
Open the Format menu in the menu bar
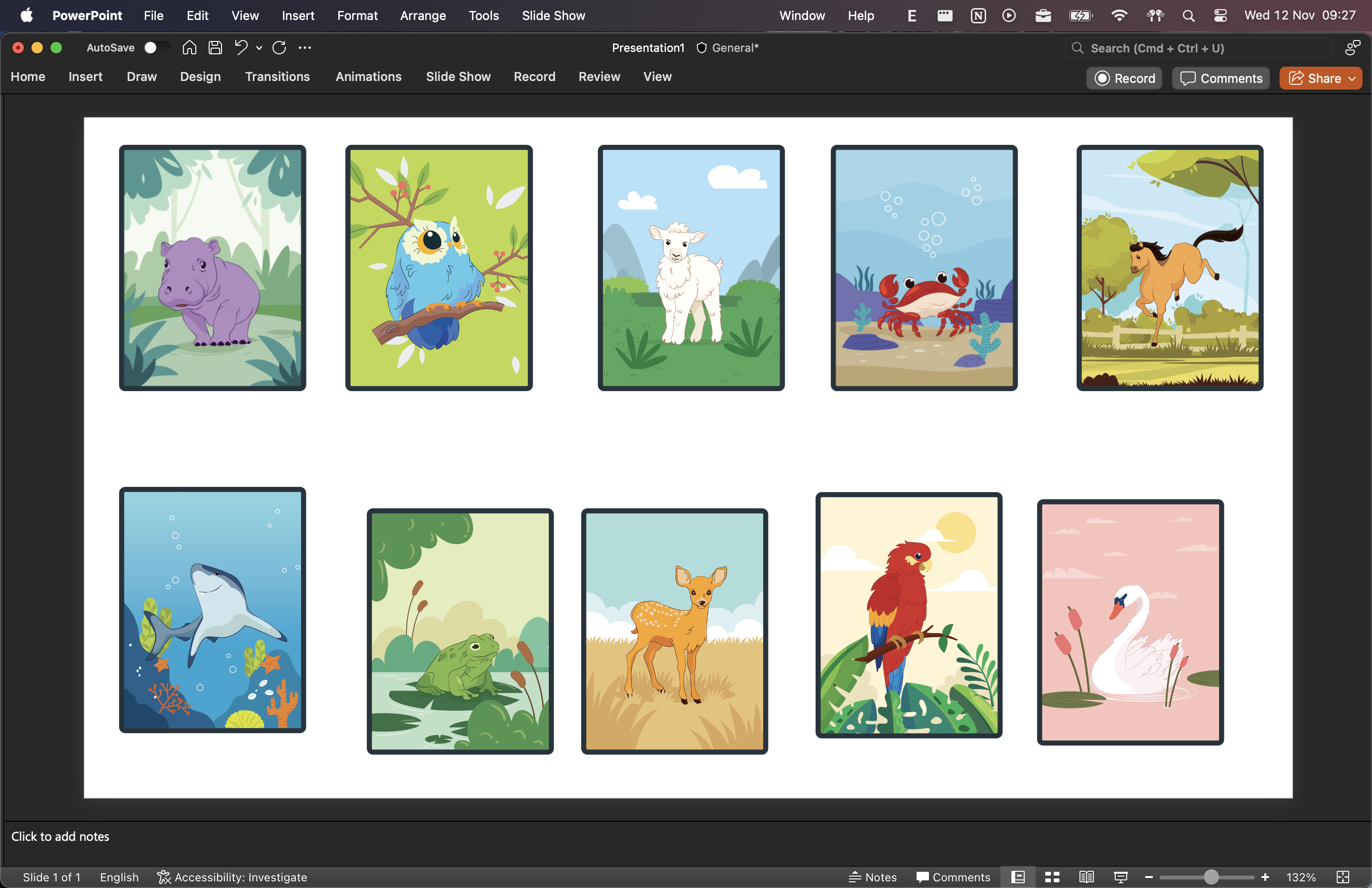tap(357, 16)
